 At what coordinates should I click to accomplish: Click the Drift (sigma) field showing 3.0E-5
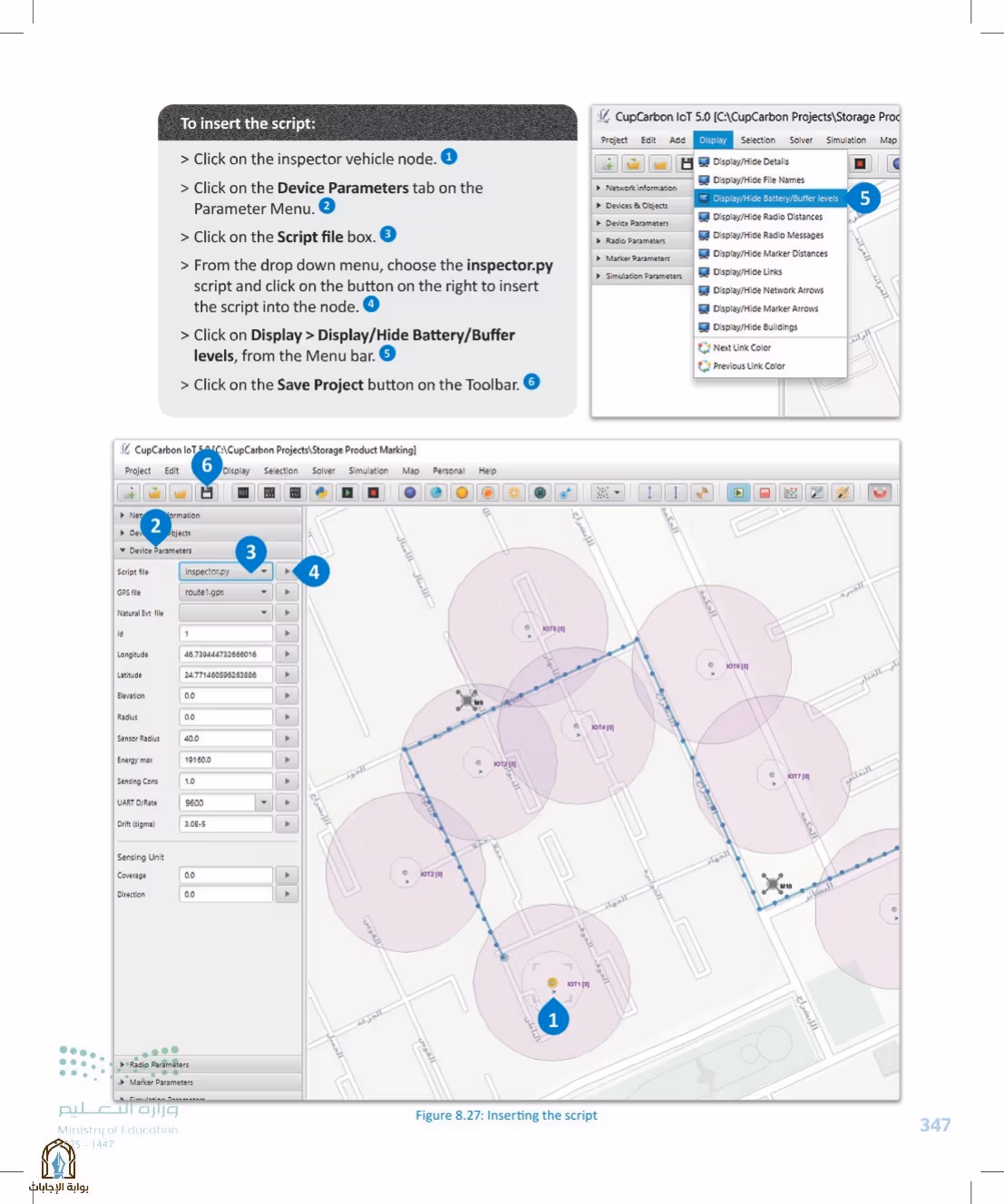pos(226,824)
